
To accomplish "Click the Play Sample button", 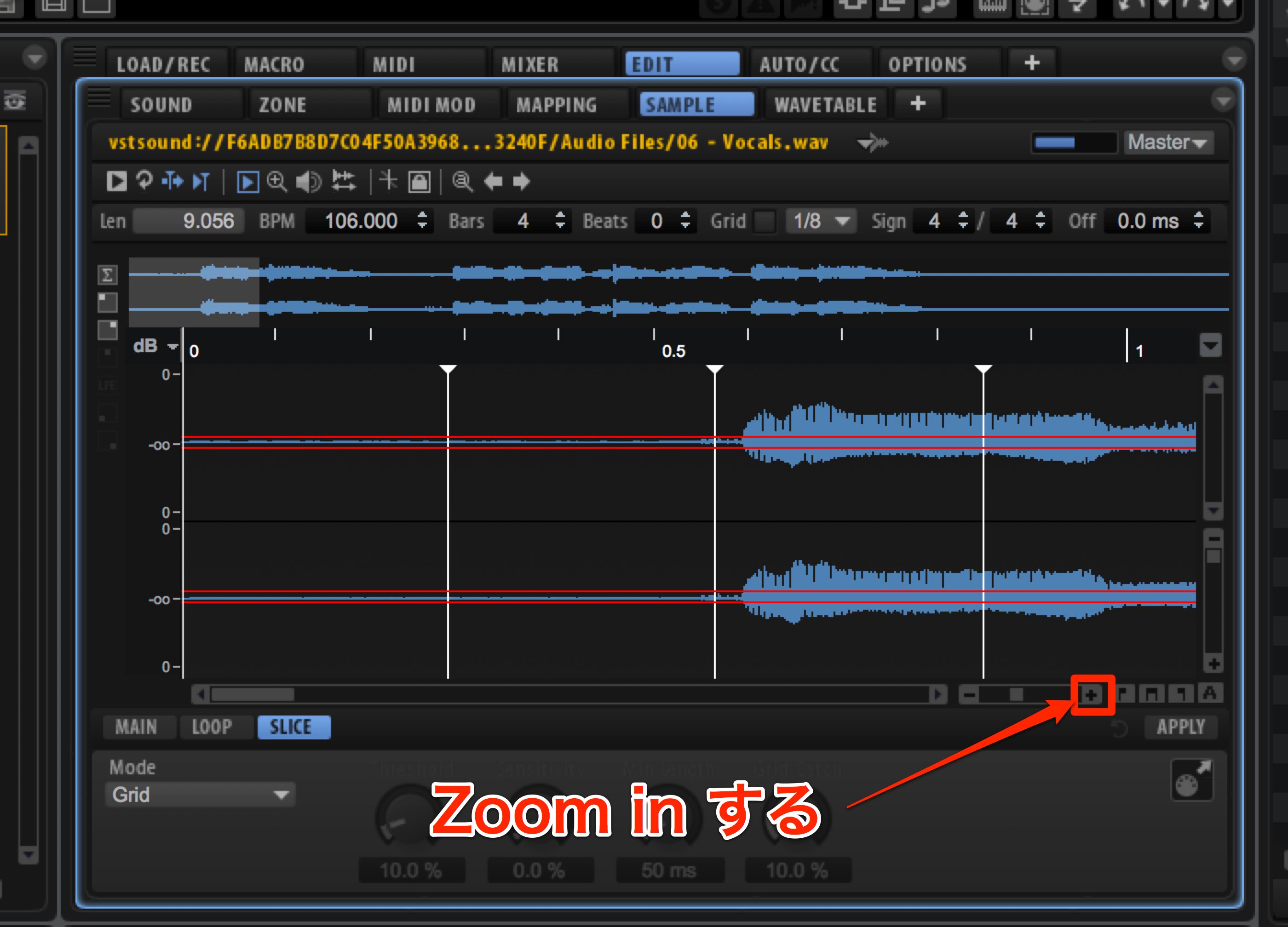I will point(116,182).
